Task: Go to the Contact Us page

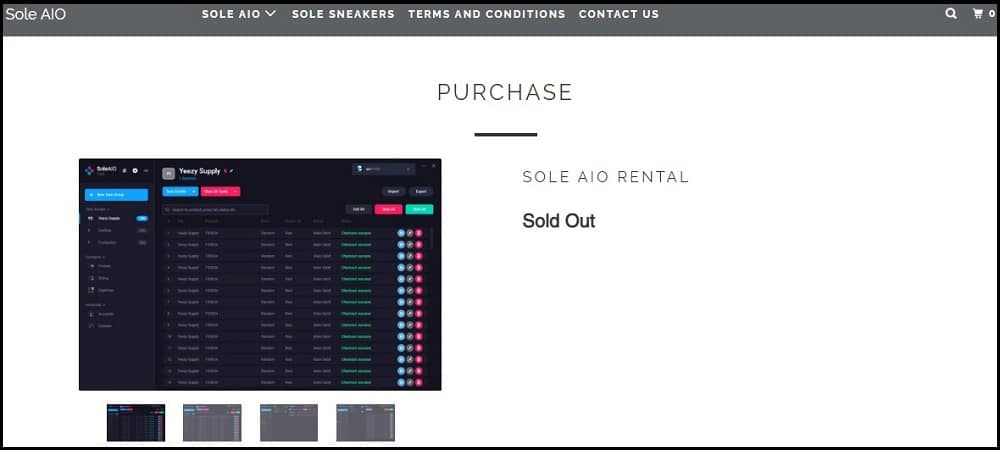Action: coord(619,13)
